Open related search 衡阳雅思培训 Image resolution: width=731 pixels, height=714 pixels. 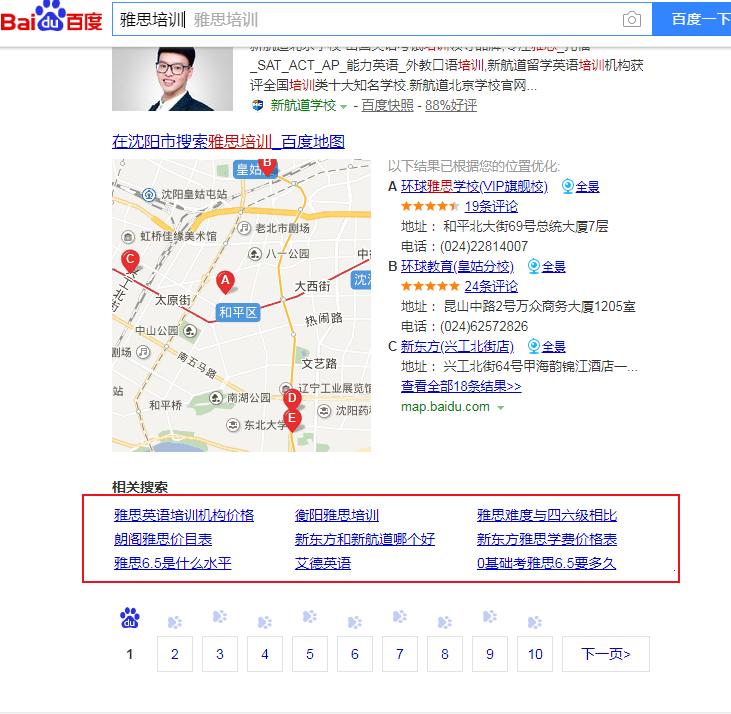coord(337,515)
